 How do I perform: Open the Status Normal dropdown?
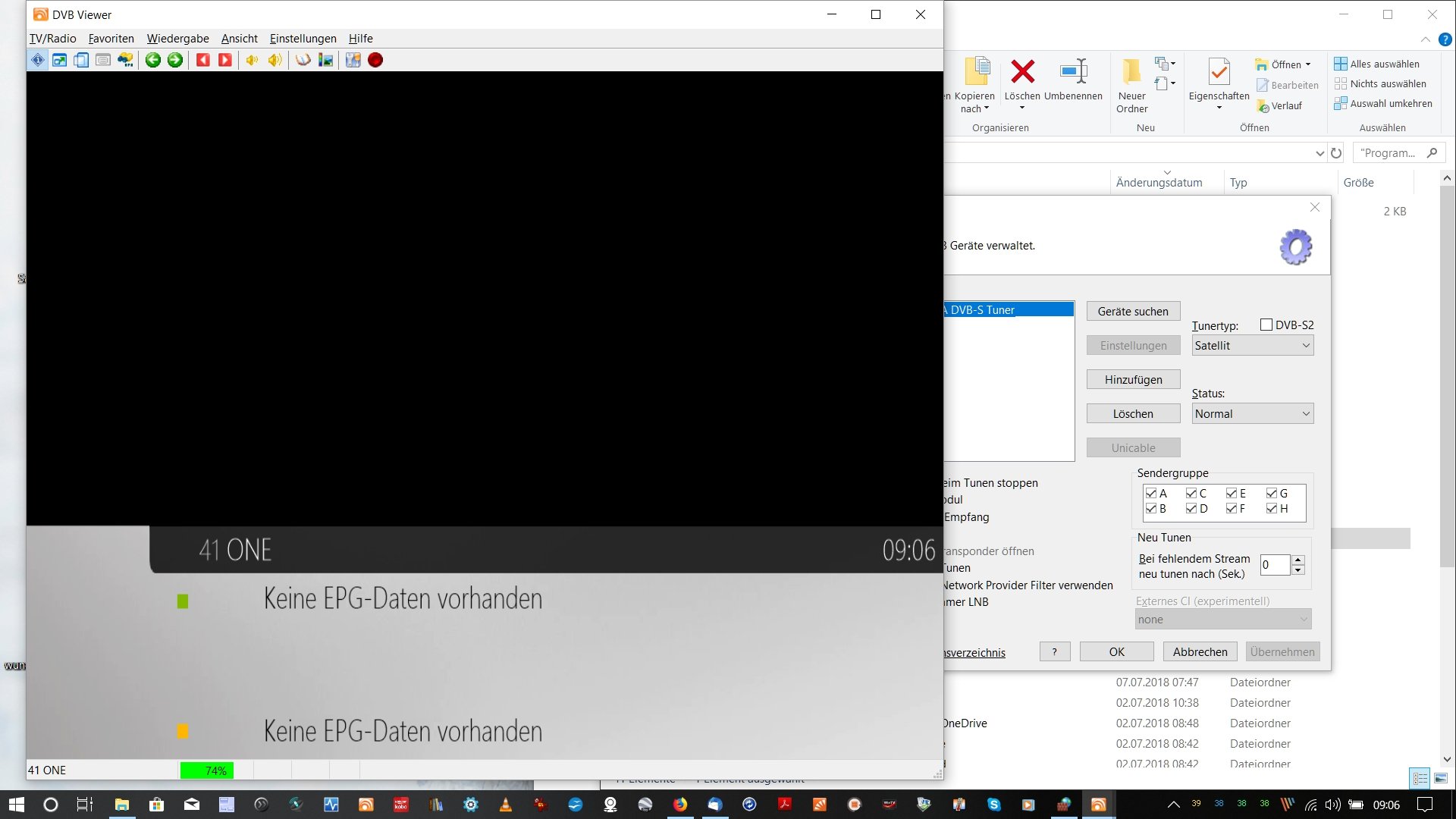tap(1252, 414)
